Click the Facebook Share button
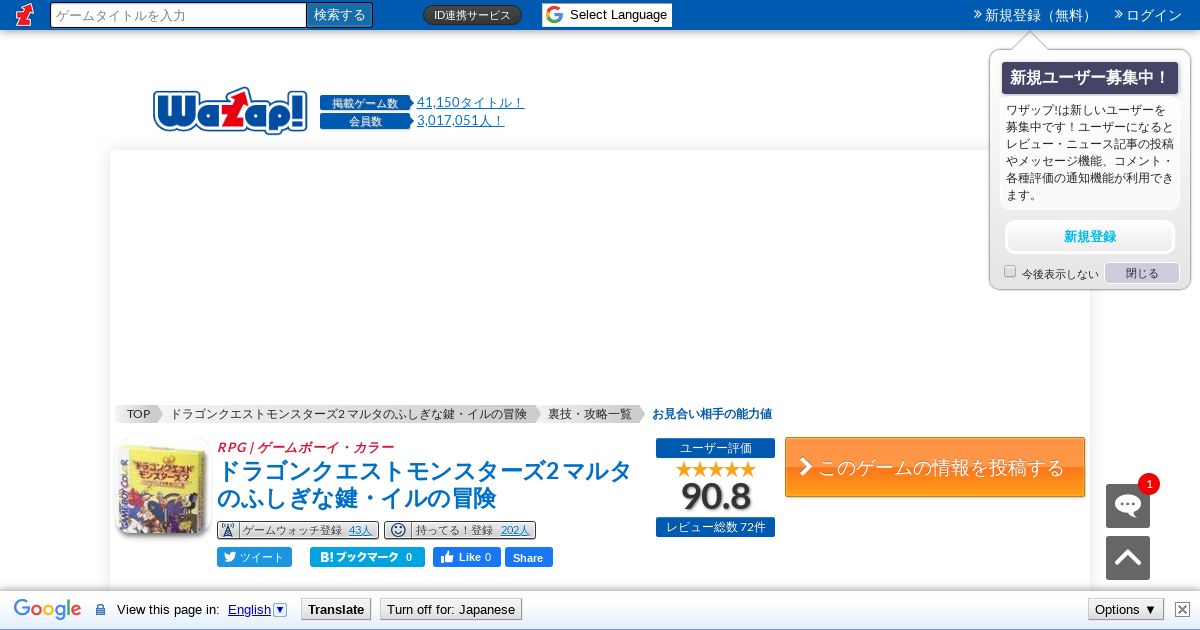Screen dimensions: 1200x630 coord(528,557)
